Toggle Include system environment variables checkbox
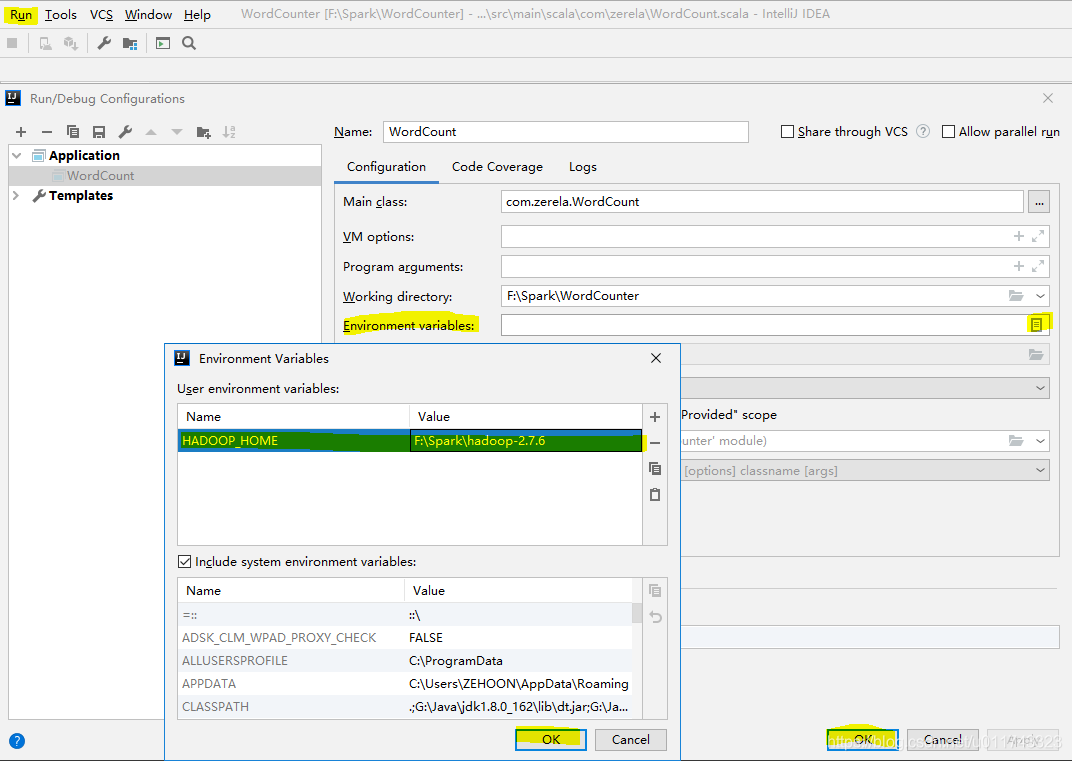 (x=184, y=562)
